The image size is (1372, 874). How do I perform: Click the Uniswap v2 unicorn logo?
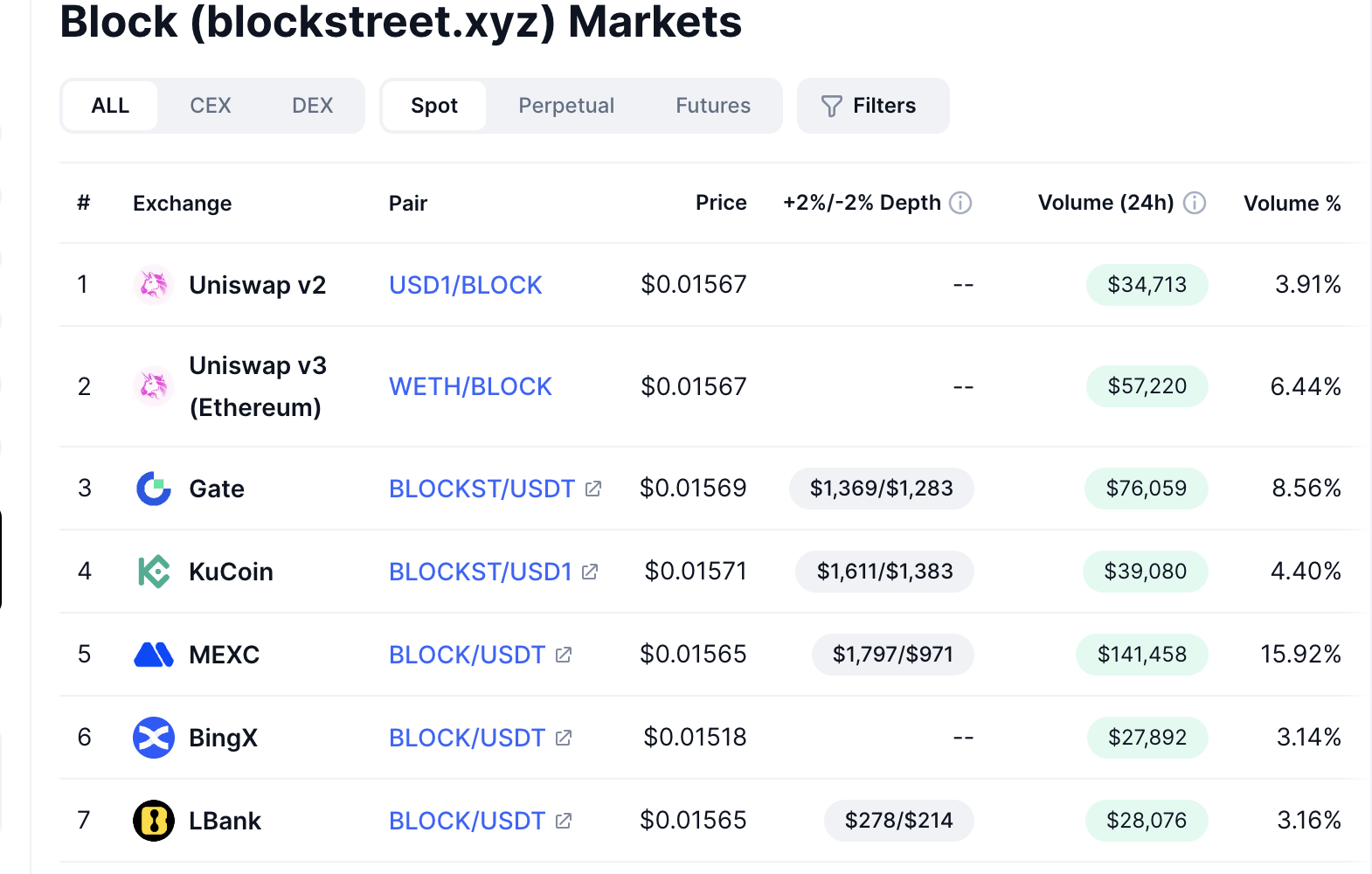tap(154, 285)
